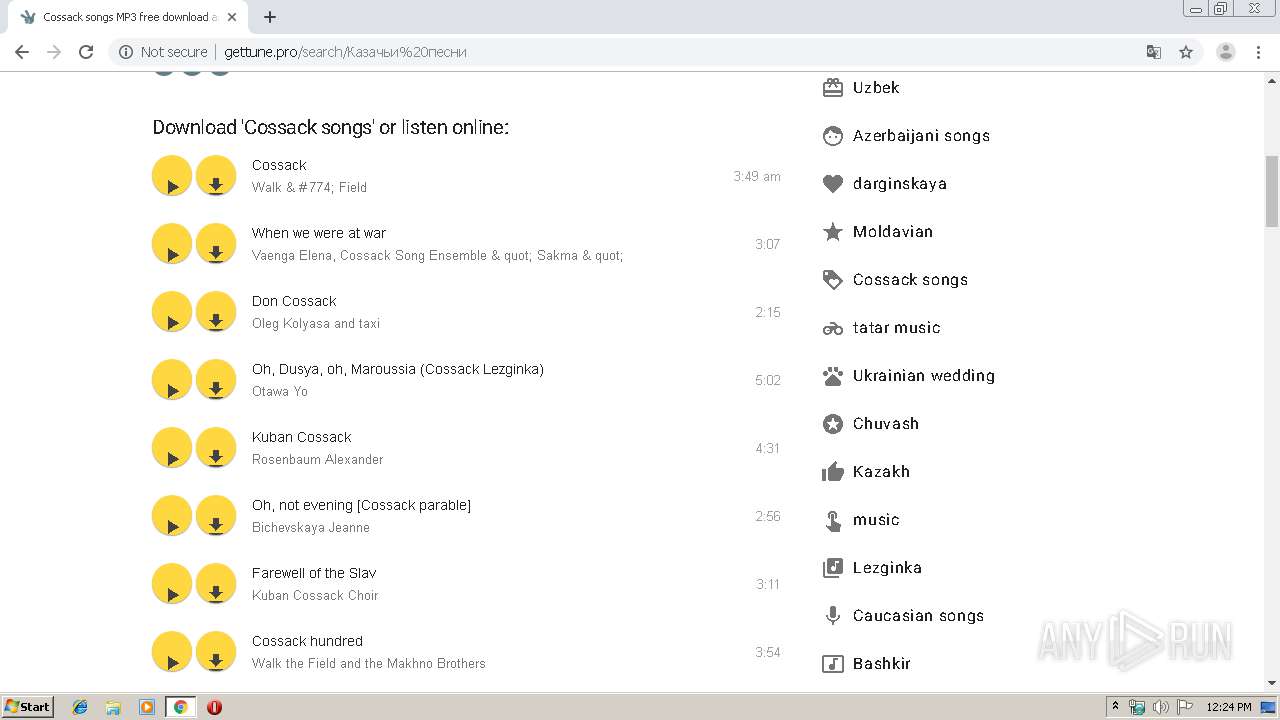Click the music note icon beside Bashkir
The width and height of the screenshot is (1280, 720).
point(833,664)
